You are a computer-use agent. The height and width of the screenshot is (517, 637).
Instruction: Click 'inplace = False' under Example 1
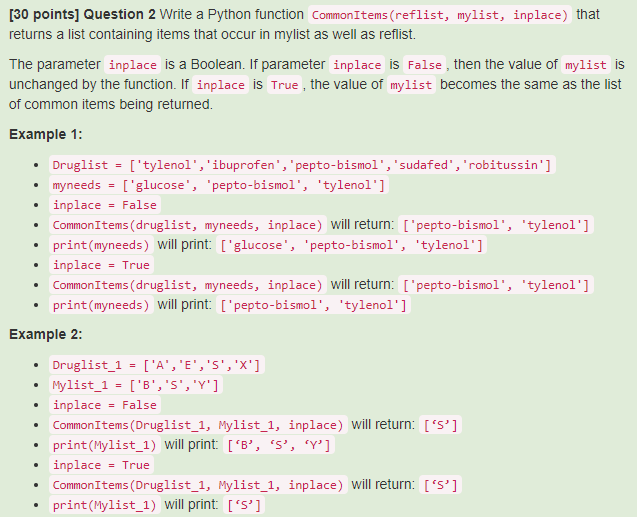click(105, 205)
